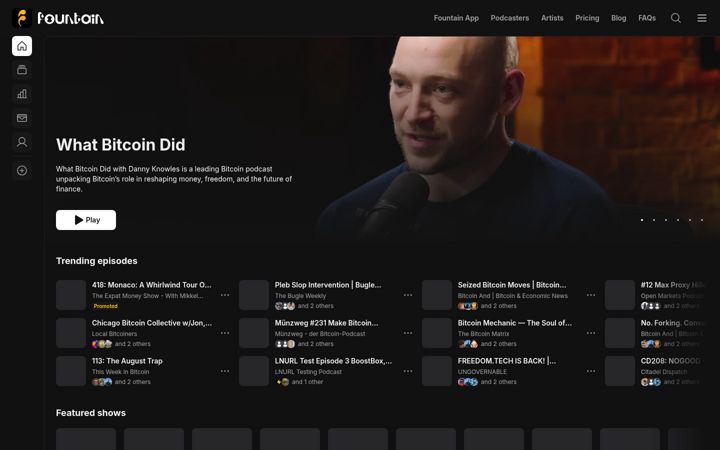Open #12 Max Proxy episode

[x=672, y=285]
